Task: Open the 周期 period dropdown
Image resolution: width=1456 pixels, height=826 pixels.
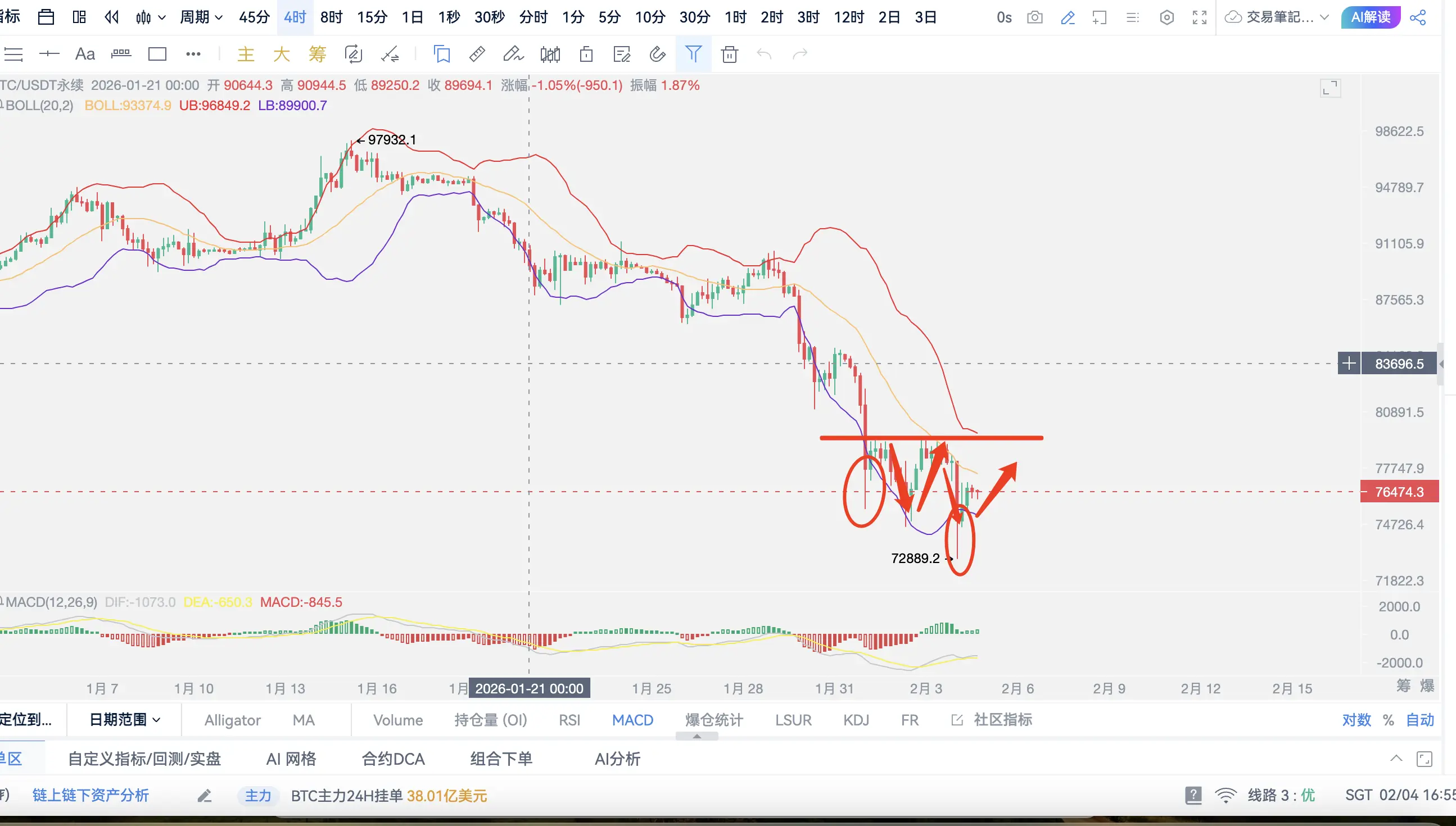Action: 201,17
